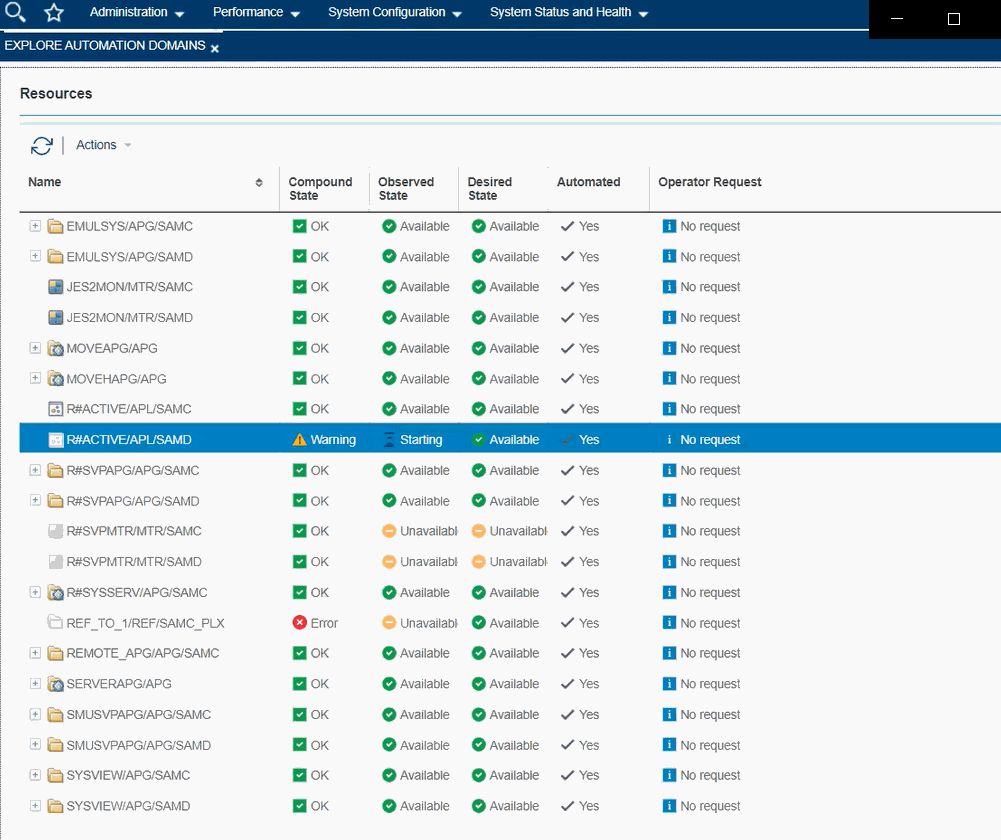This screenshot has height=840, width=1001.
Task: Click the folder icon for MOVEAPG/APG
Action: tap(55, 348)
